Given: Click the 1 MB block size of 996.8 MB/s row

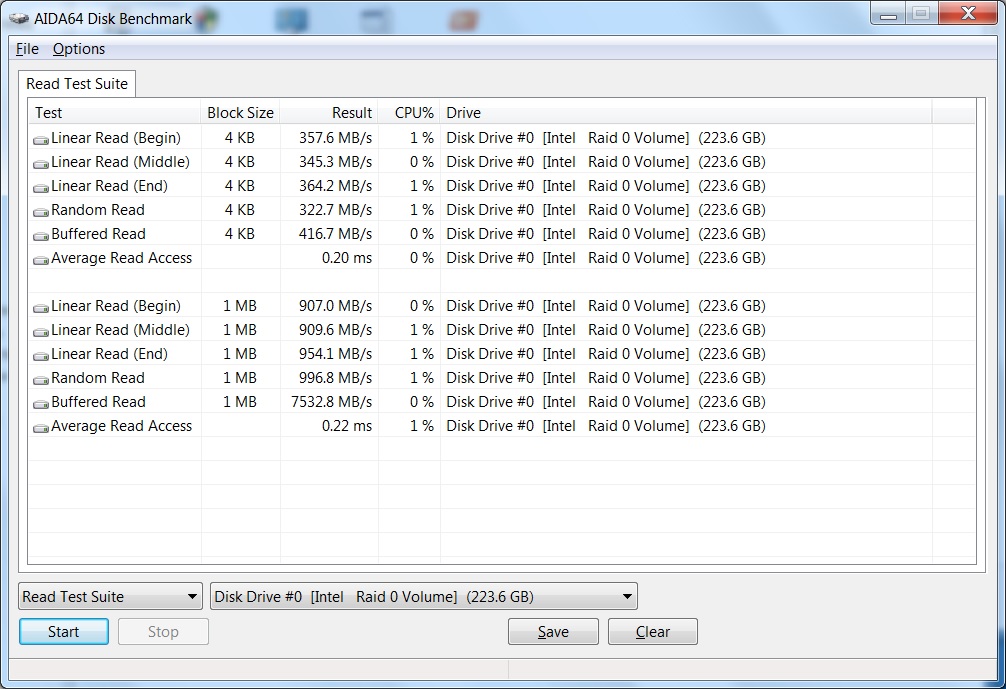Looking at the screenshot, I should [239, 378].
